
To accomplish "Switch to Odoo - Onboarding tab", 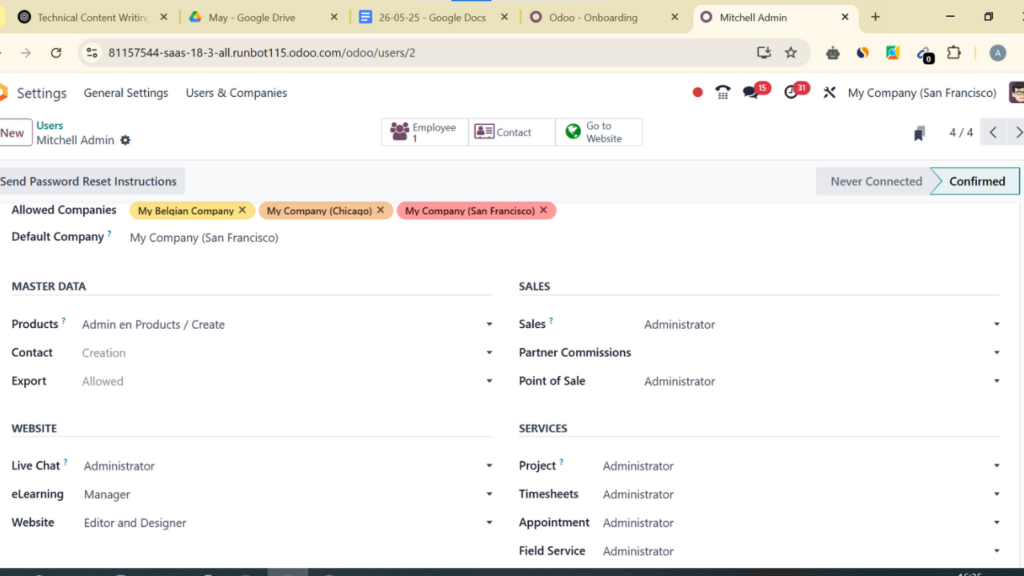I will [601, 18].
